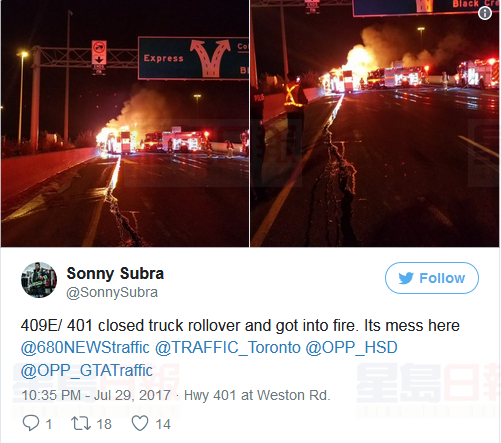Open the right fire scene photo
Viewport: 501px width, 443px height.
tap(375, 123)
